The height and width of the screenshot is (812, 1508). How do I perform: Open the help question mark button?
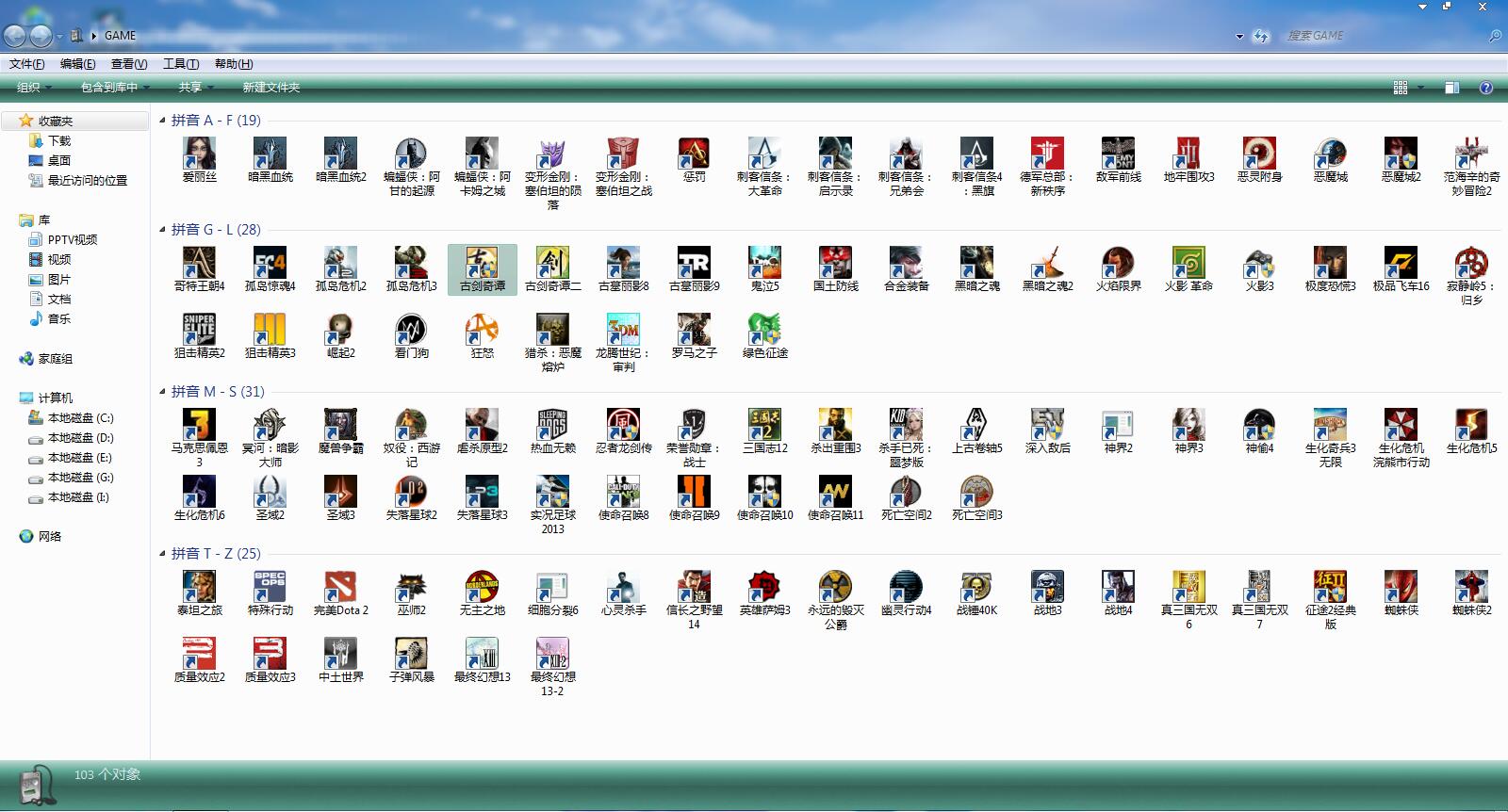[1486, 88]
